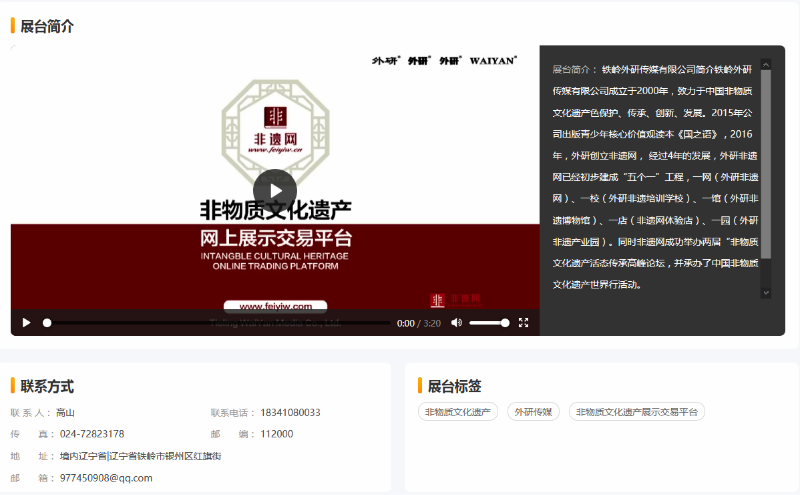Select the 非物质文化遗产展示交易平台 tag

pyautogui.click(x=637, y=412)
